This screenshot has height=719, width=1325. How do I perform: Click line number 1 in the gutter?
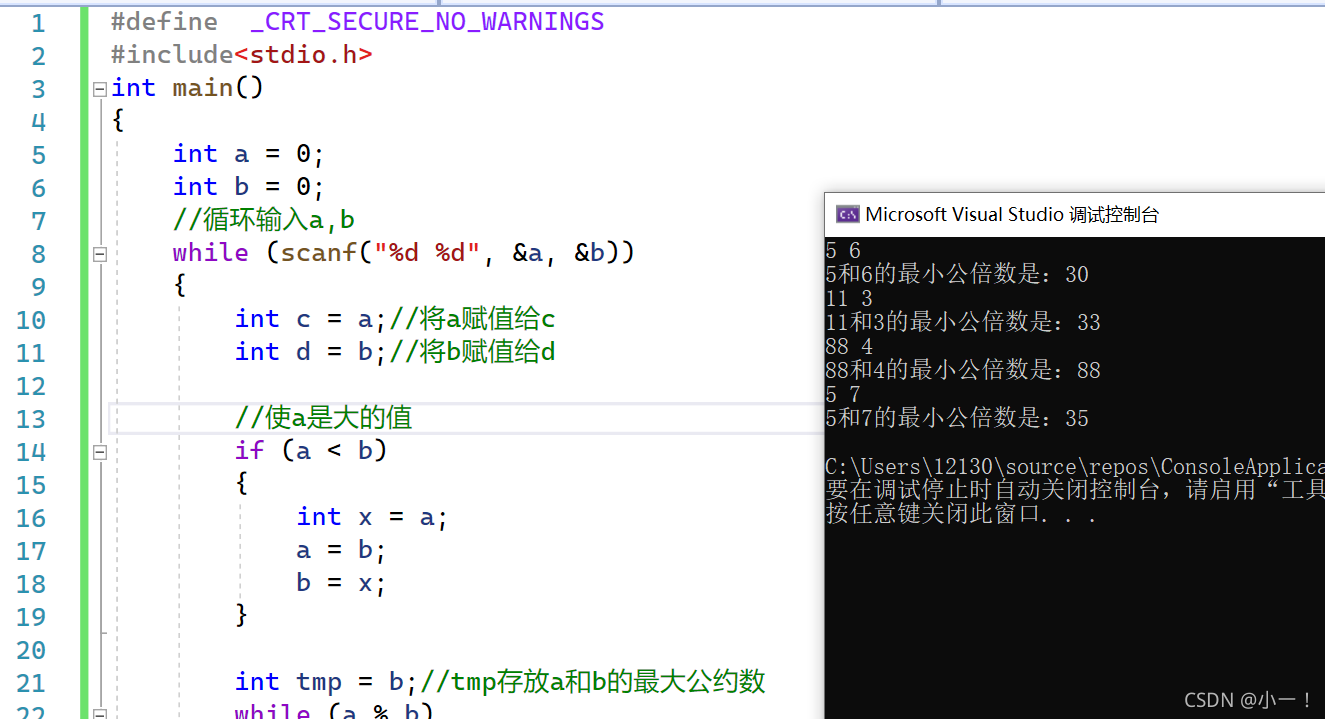38,23
